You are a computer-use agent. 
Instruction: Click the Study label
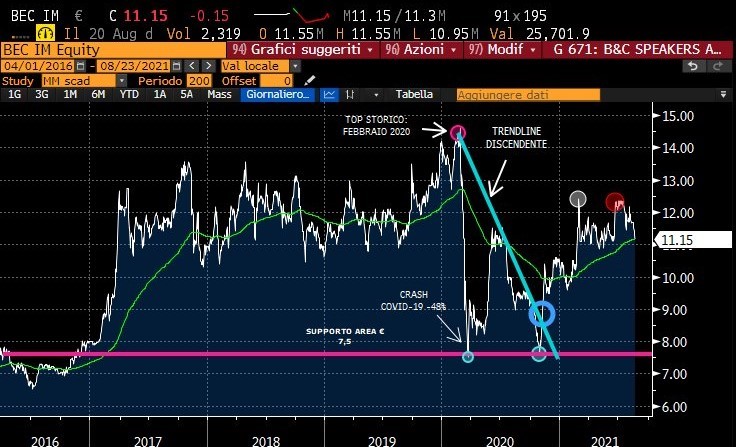coord(18,81)
